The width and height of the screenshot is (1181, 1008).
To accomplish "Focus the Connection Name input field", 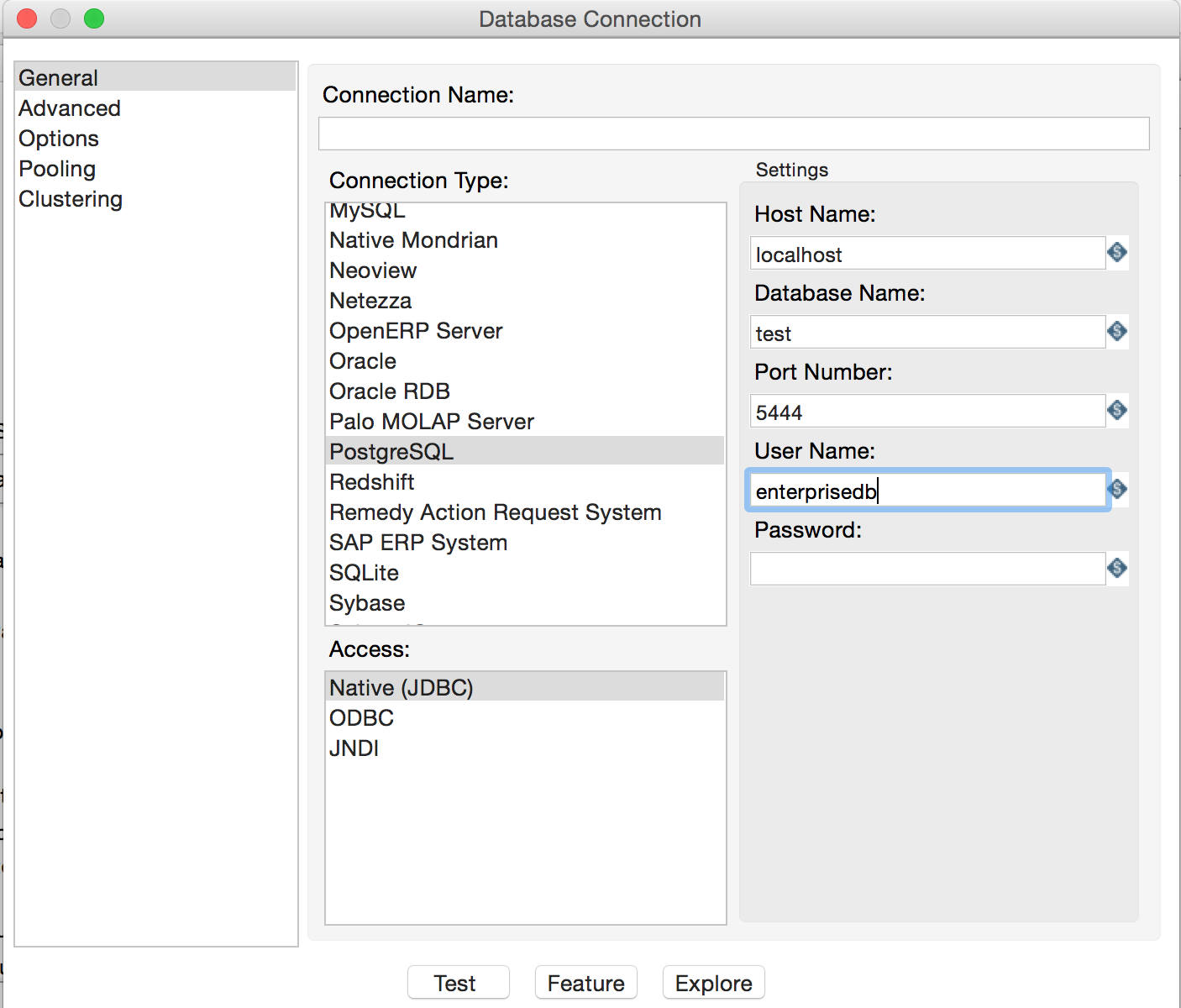I will 734,134.
